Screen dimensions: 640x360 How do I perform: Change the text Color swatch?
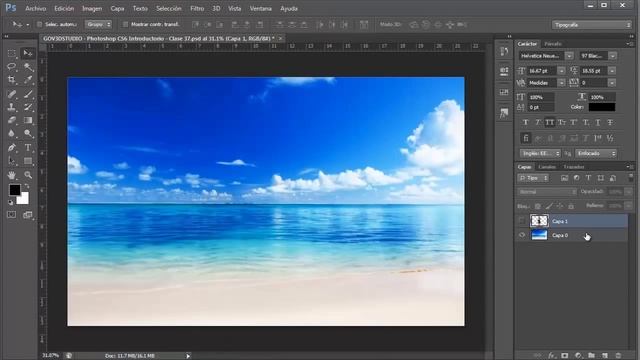(602, 107)
